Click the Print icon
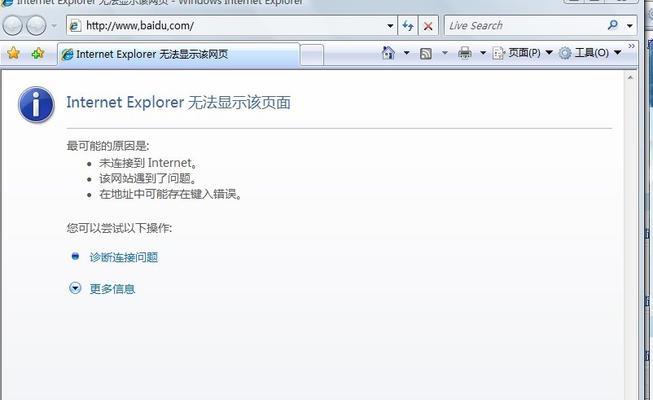Image resolution: width=653 pixels, height=400 pixels. pos(465,53)
